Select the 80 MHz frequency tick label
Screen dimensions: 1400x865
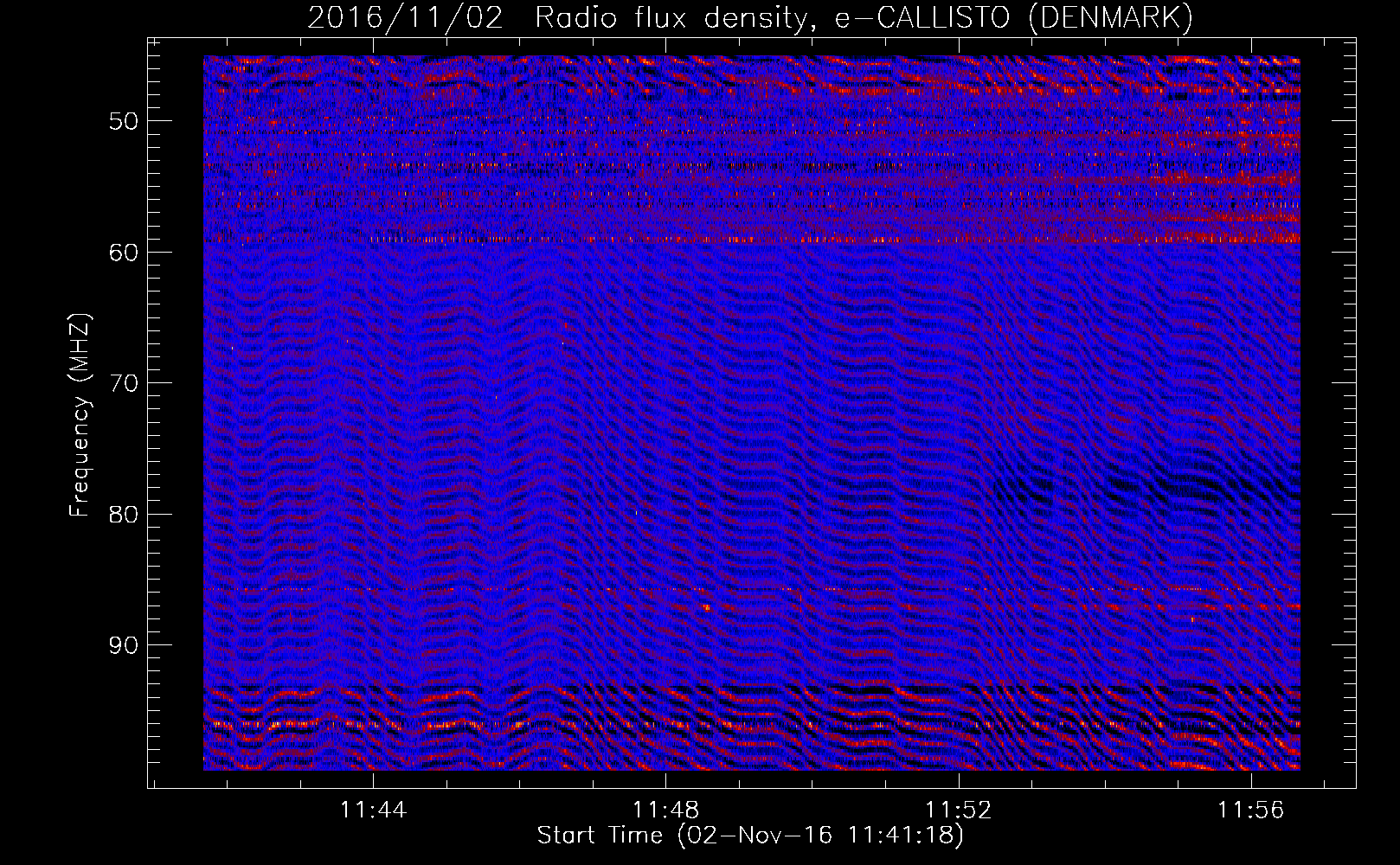[x=124, y=515]
